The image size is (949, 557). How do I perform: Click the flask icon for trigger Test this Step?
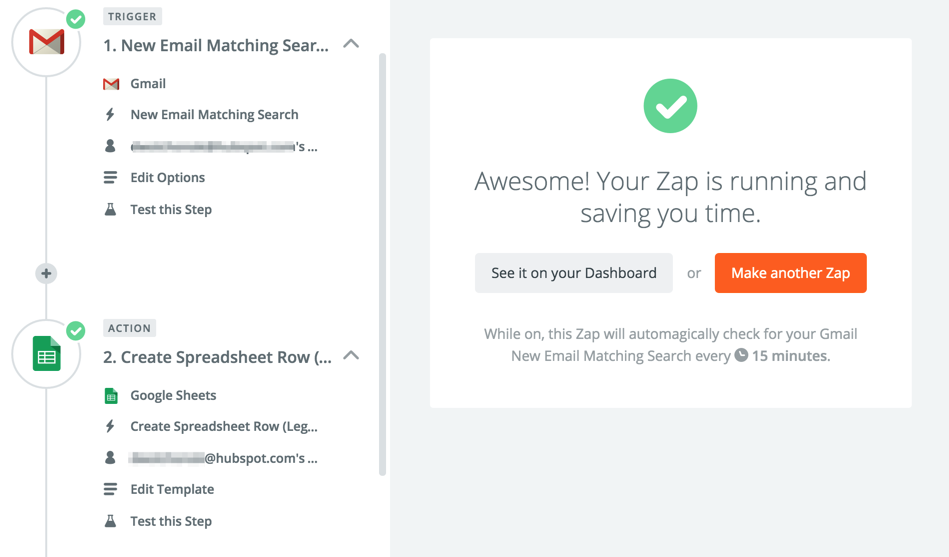(x=111, y=209)
